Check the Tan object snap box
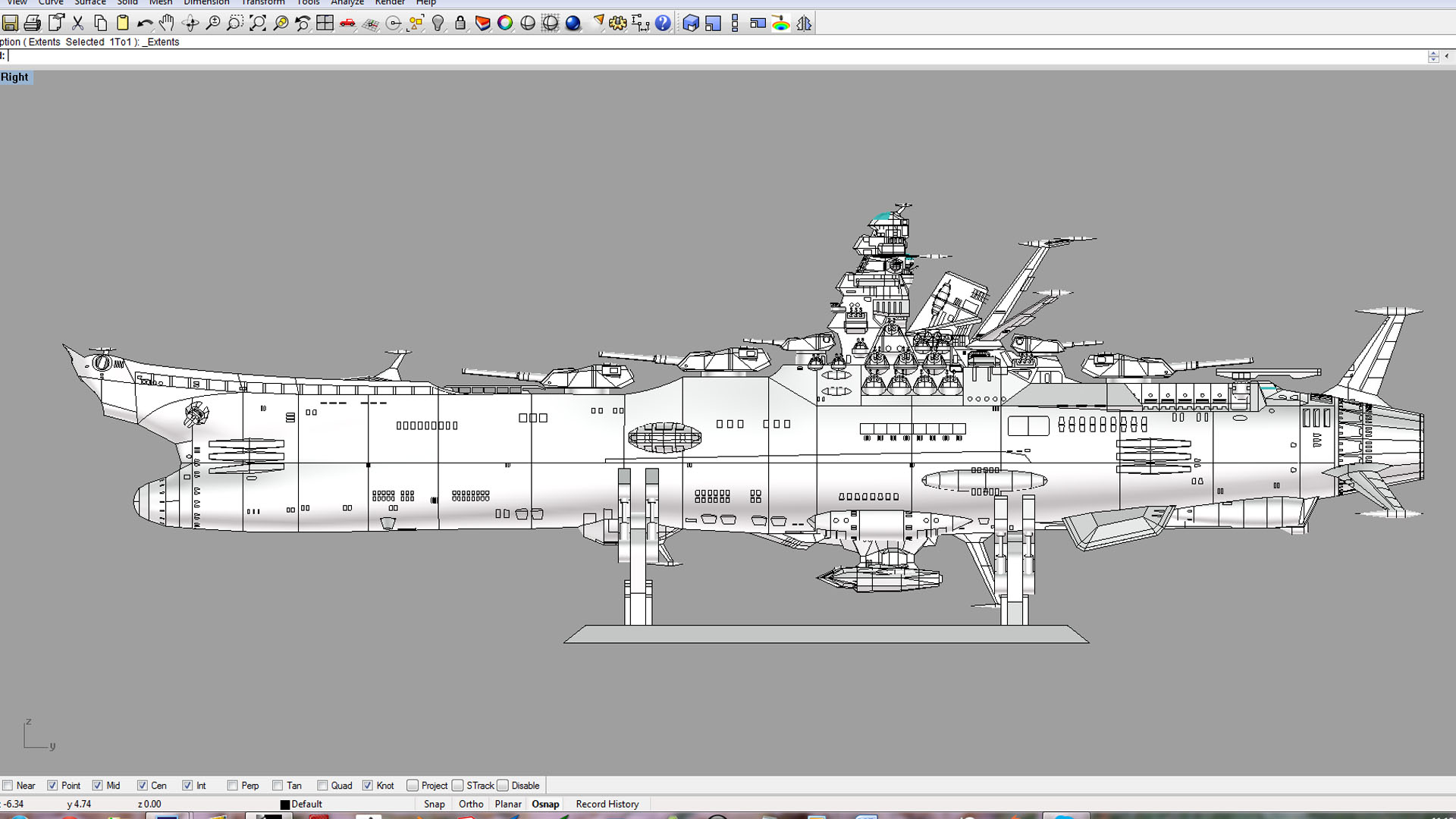 278,786
